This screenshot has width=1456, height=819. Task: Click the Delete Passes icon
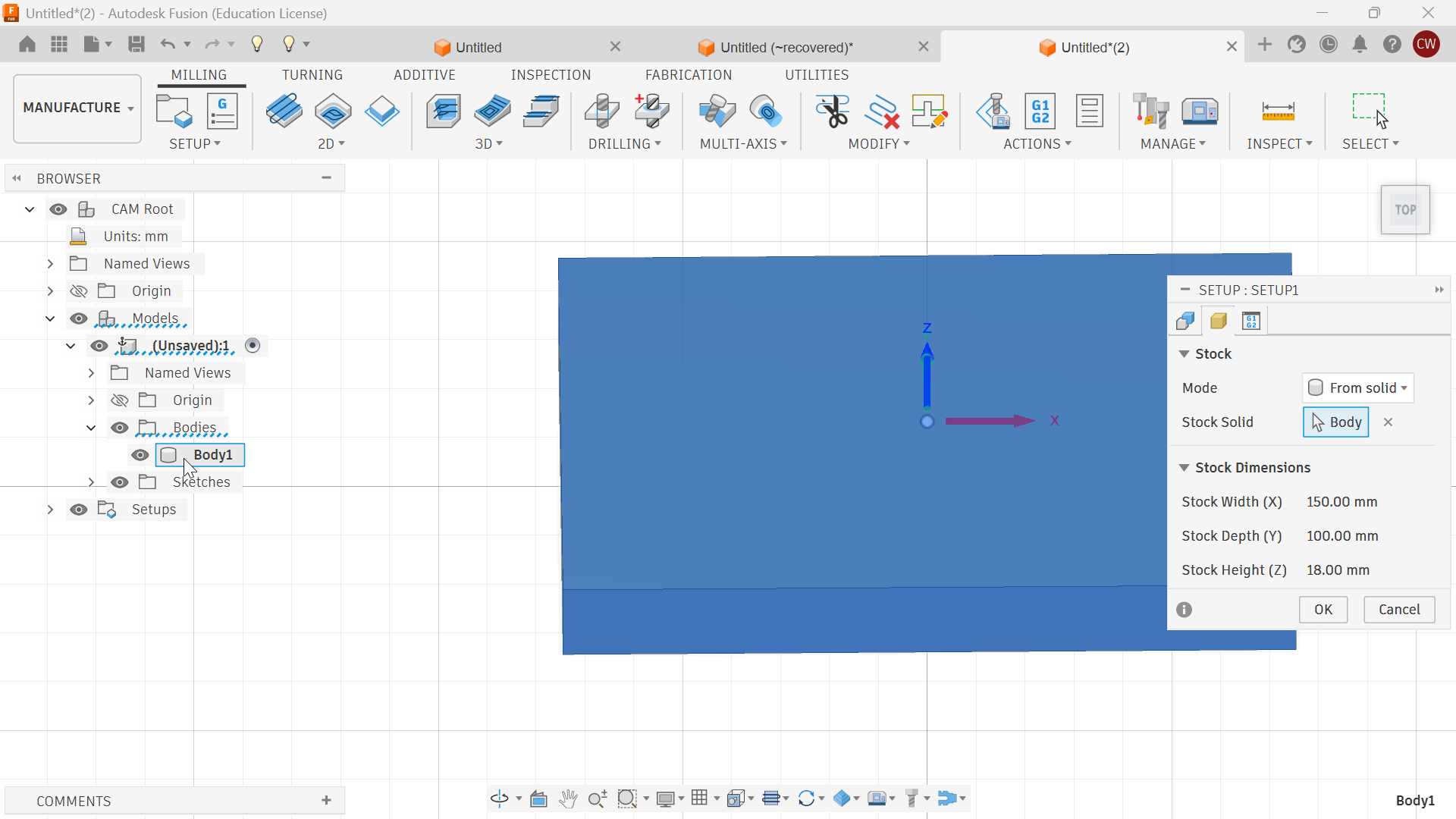[883, 111]
